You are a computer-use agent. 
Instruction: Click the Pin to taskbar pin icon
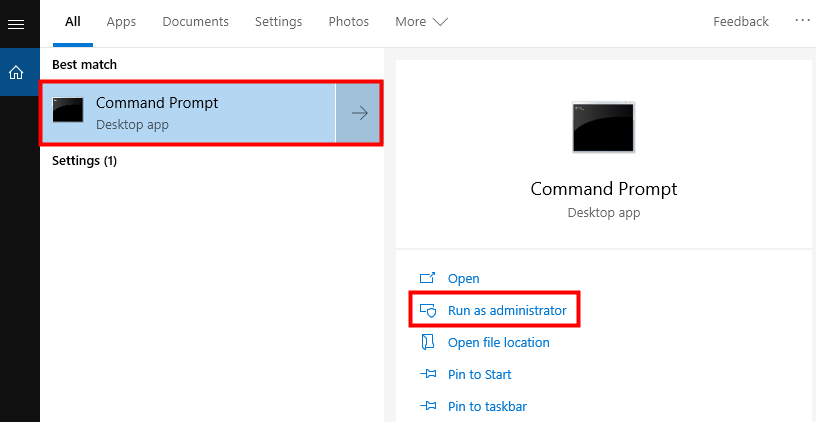427,406
